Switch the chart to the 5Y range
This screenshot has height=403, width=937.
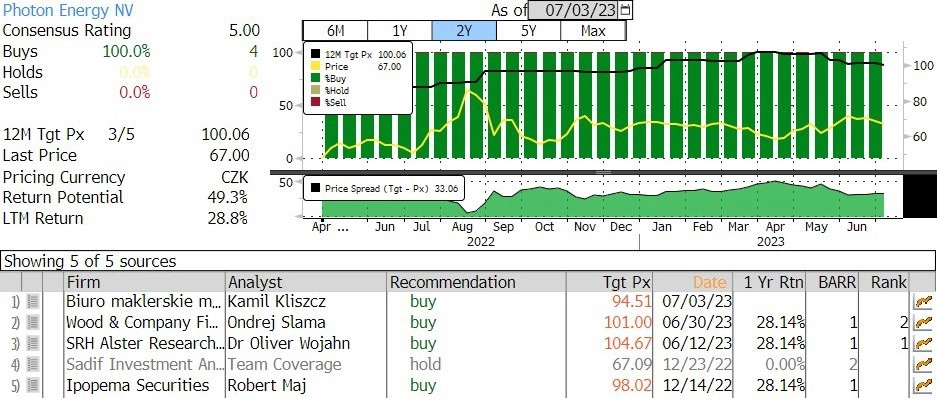528,30
